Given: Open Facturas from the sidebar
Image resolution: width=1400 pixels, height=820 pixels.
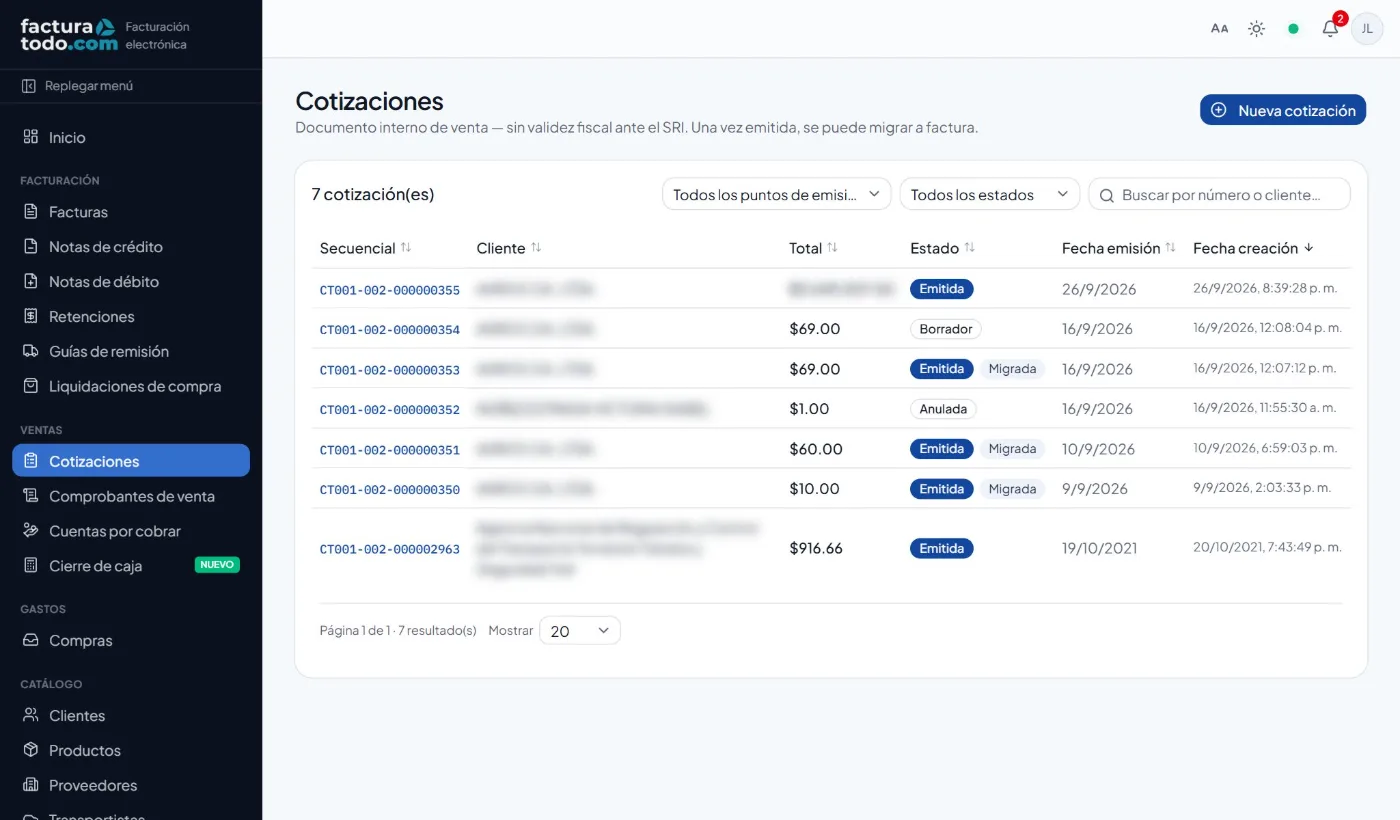Looking at the screenshot, I should [x=78, y=212].
